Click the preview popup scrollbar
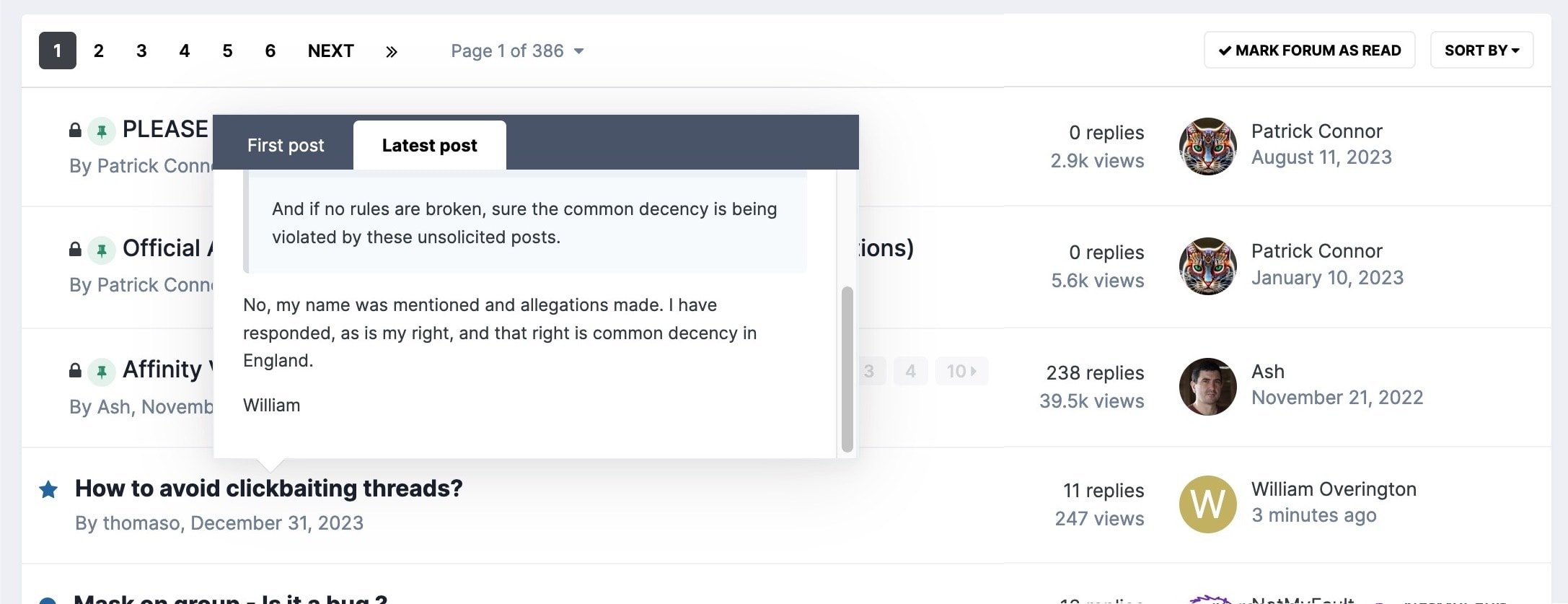The height and width of the screenshot is (604, 1568). (847, 369)
